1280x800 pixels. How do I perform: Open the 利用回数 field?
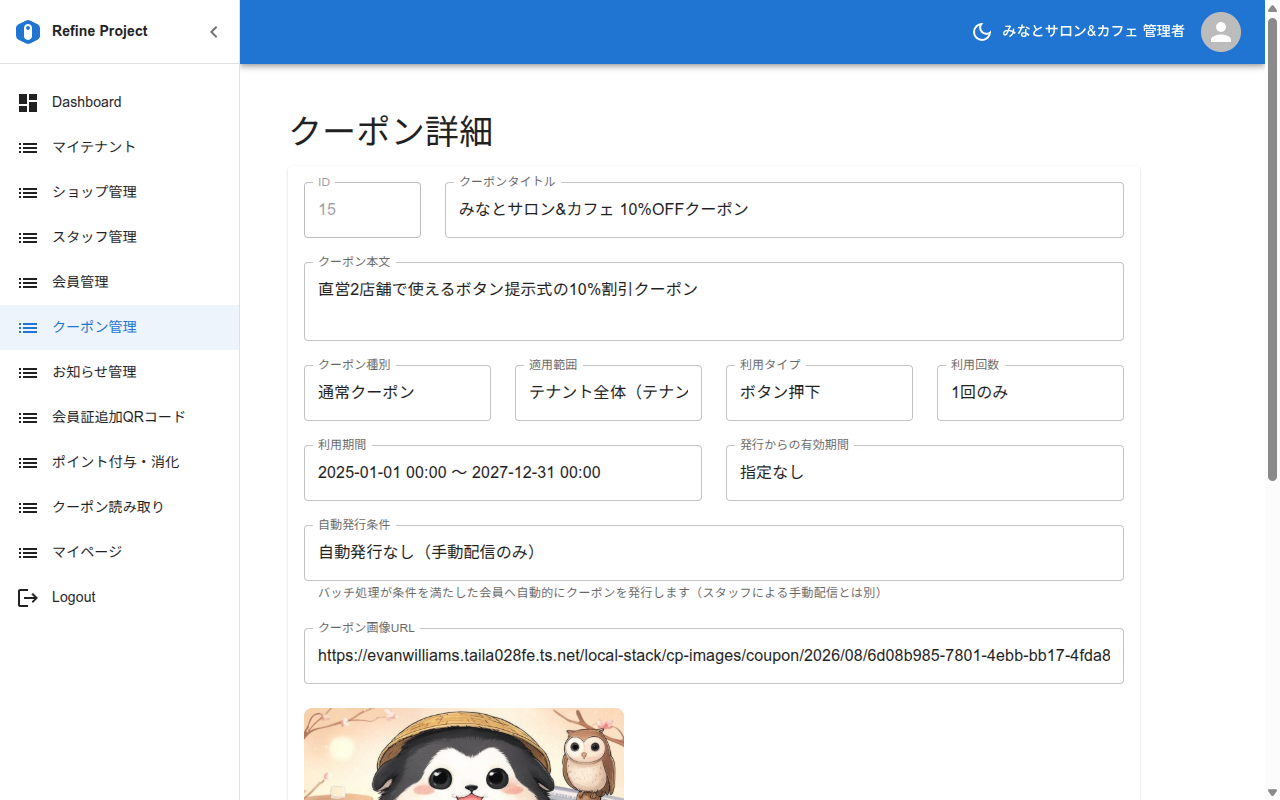tap(1030, 393)
